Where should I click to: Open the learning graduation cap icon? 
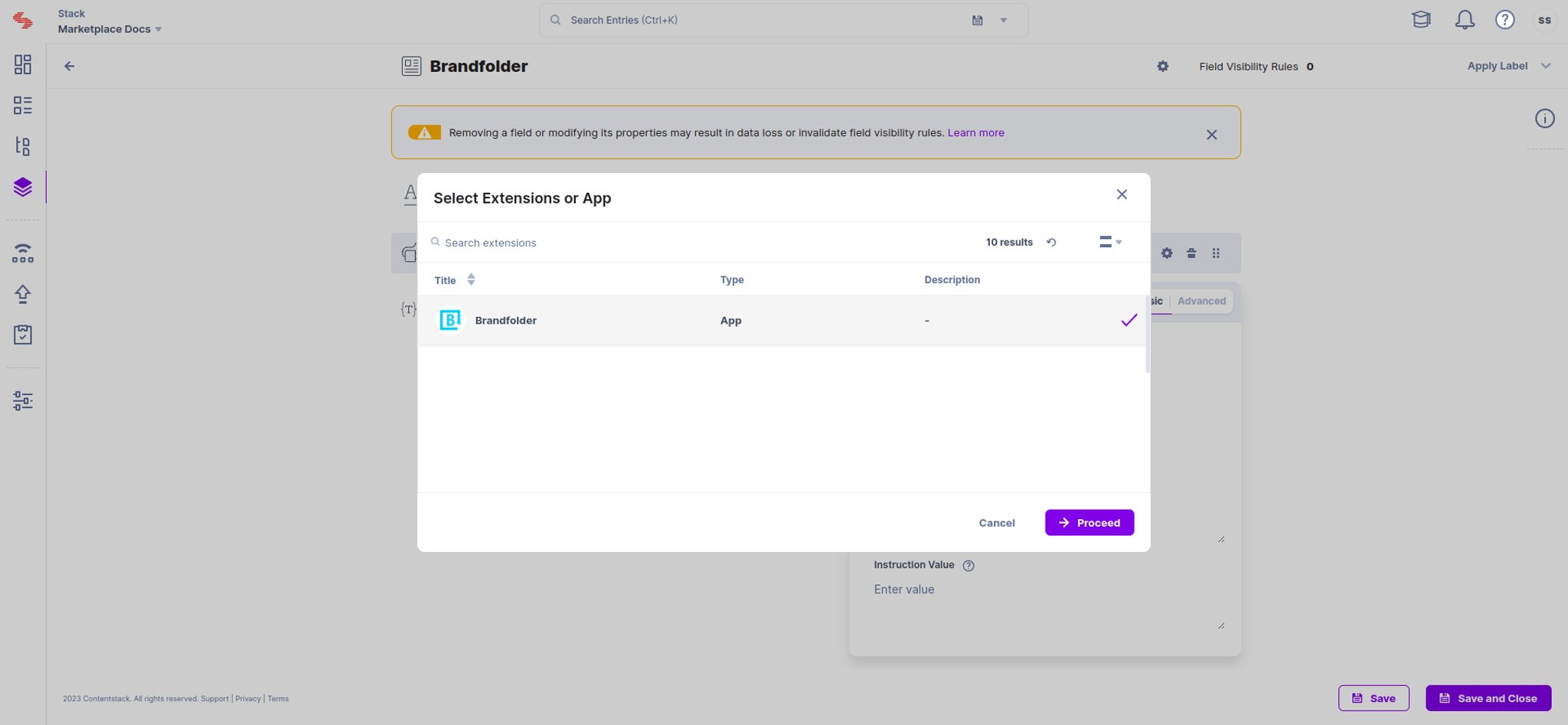tap(1421, 20)
